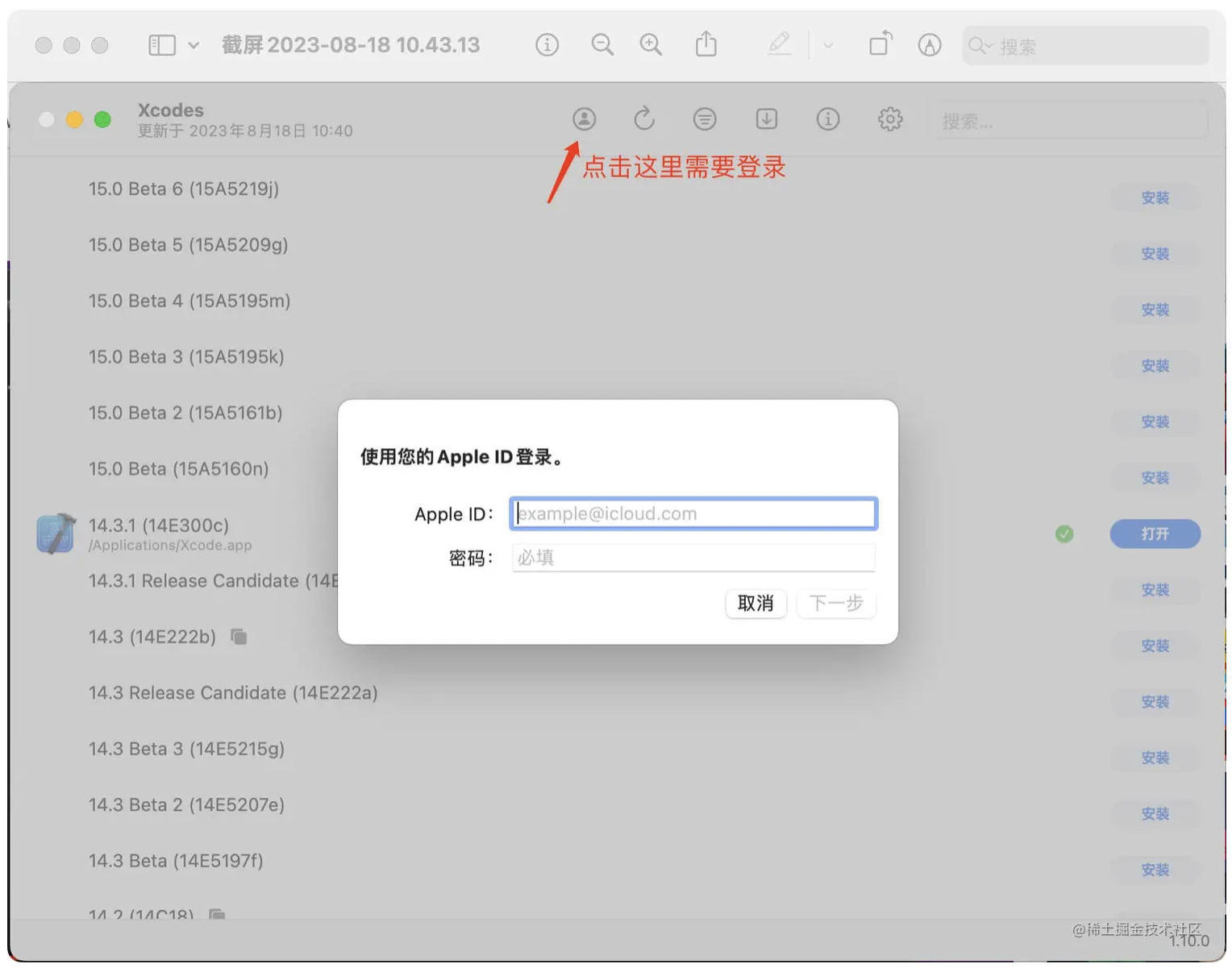Image resolution: width=1232 pixels, height=972 pixels.
Task: Click the copy icon beside 14.3 (14E222b)
Action: pos(239,637)
